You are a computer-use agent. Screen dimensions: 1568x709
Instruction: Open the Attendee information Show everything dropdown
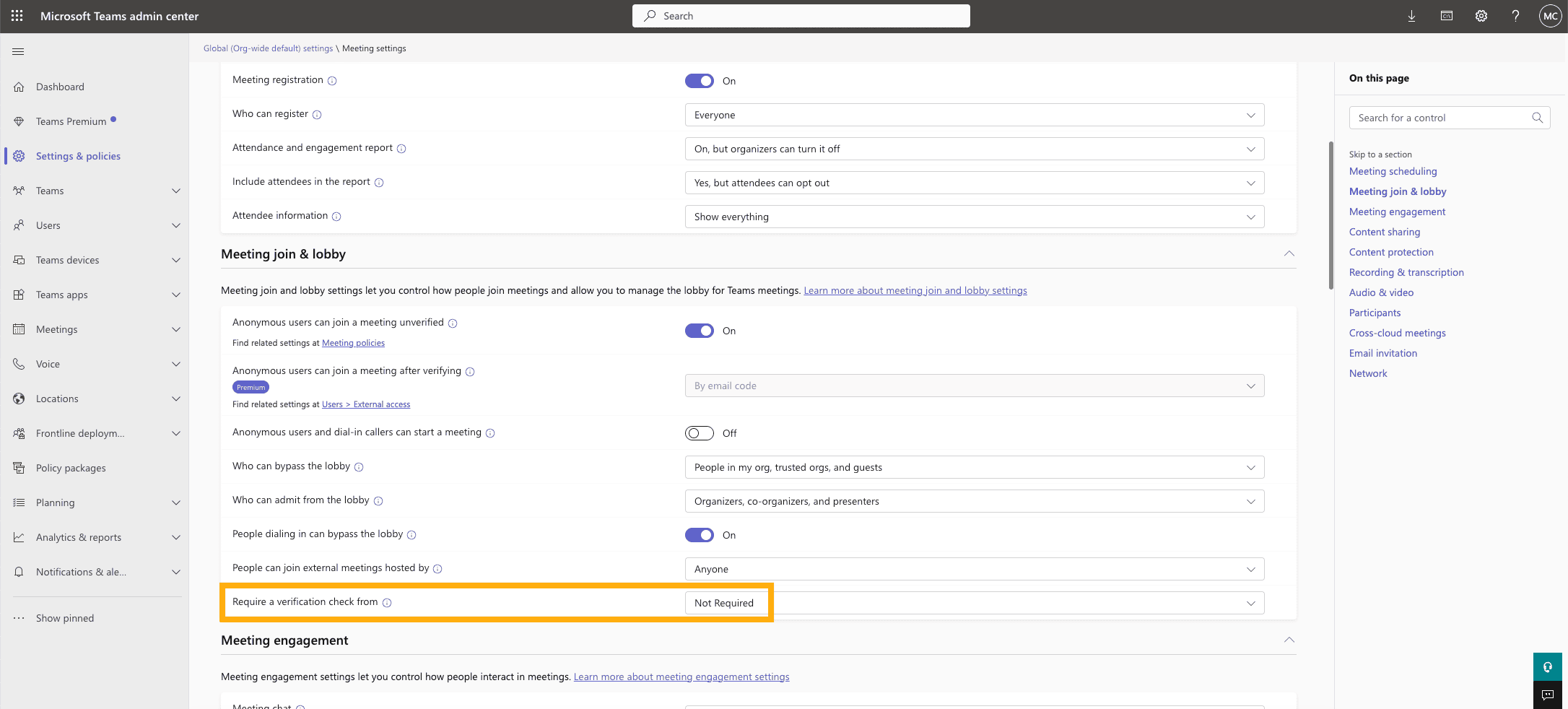pos(975,217)
